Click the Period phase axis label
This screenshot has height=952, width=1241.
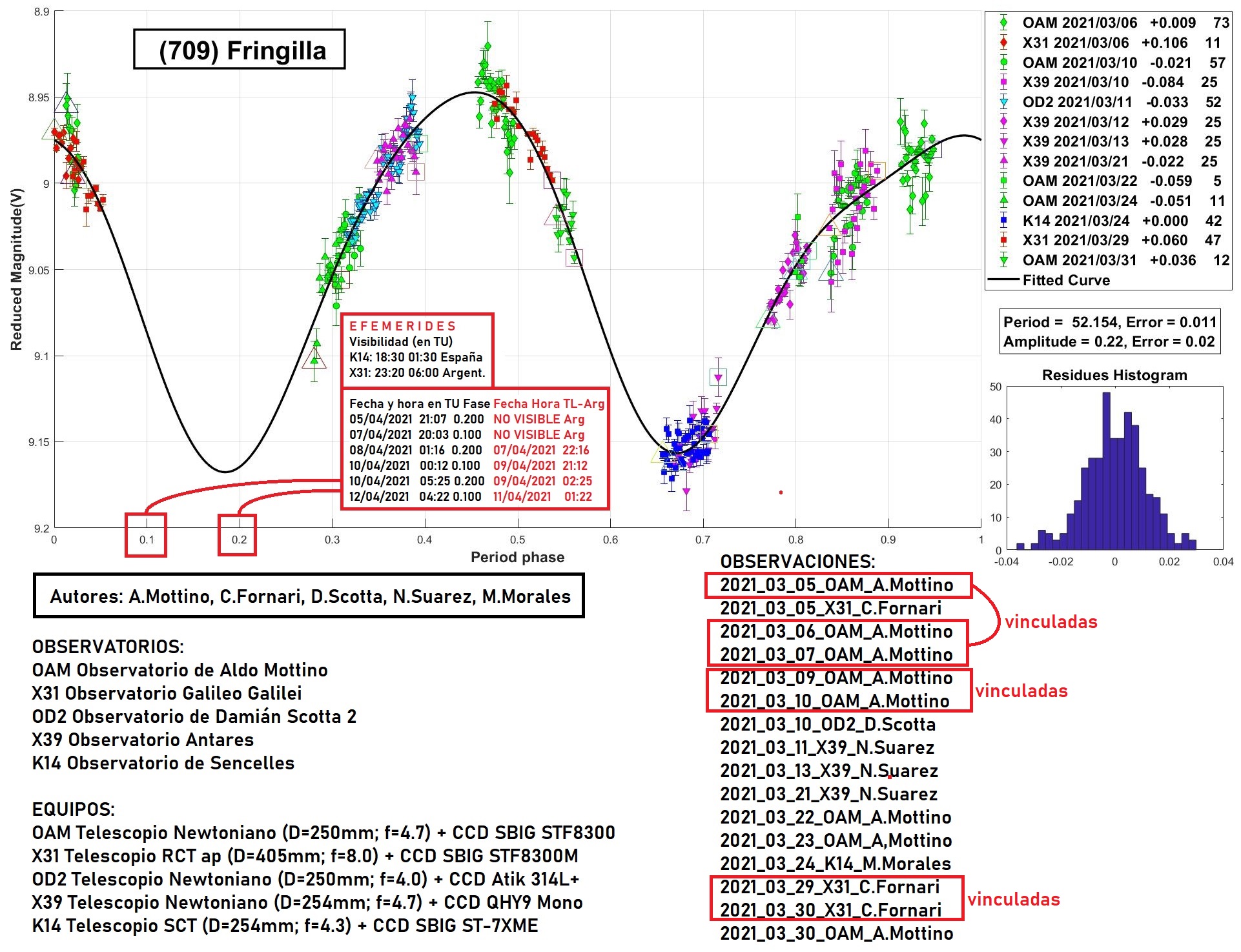pyautogui.click(x=517, y=557)
